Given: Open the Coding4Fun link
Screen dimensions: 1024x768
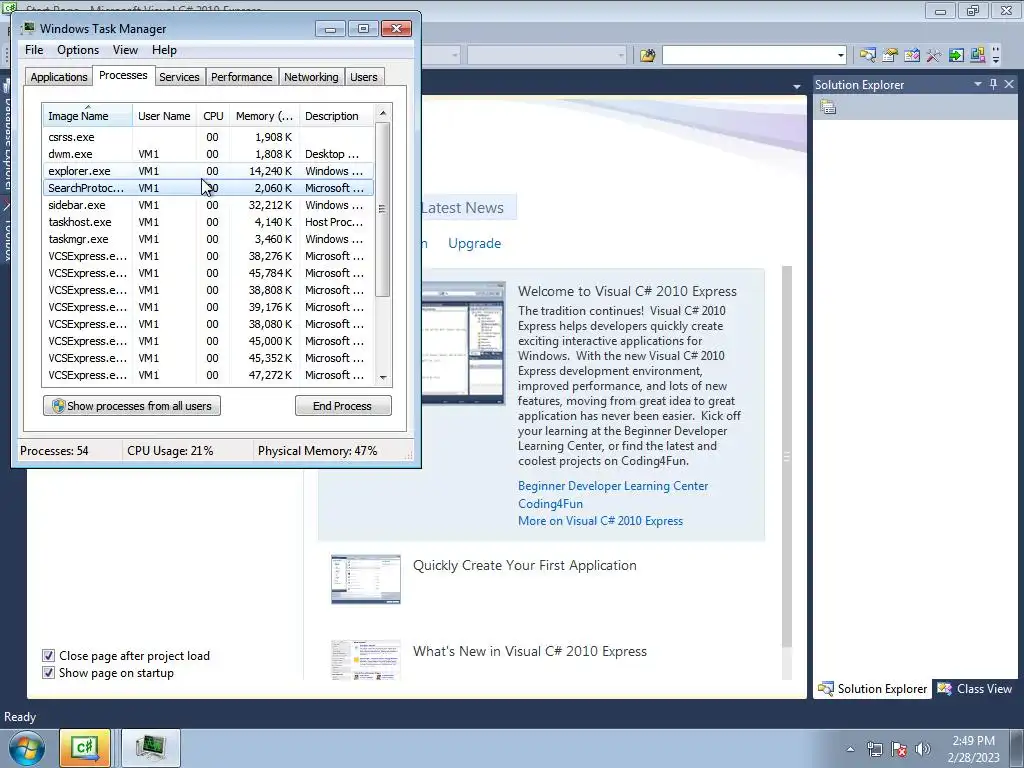Looking at the screenshot, I should 550,504.
